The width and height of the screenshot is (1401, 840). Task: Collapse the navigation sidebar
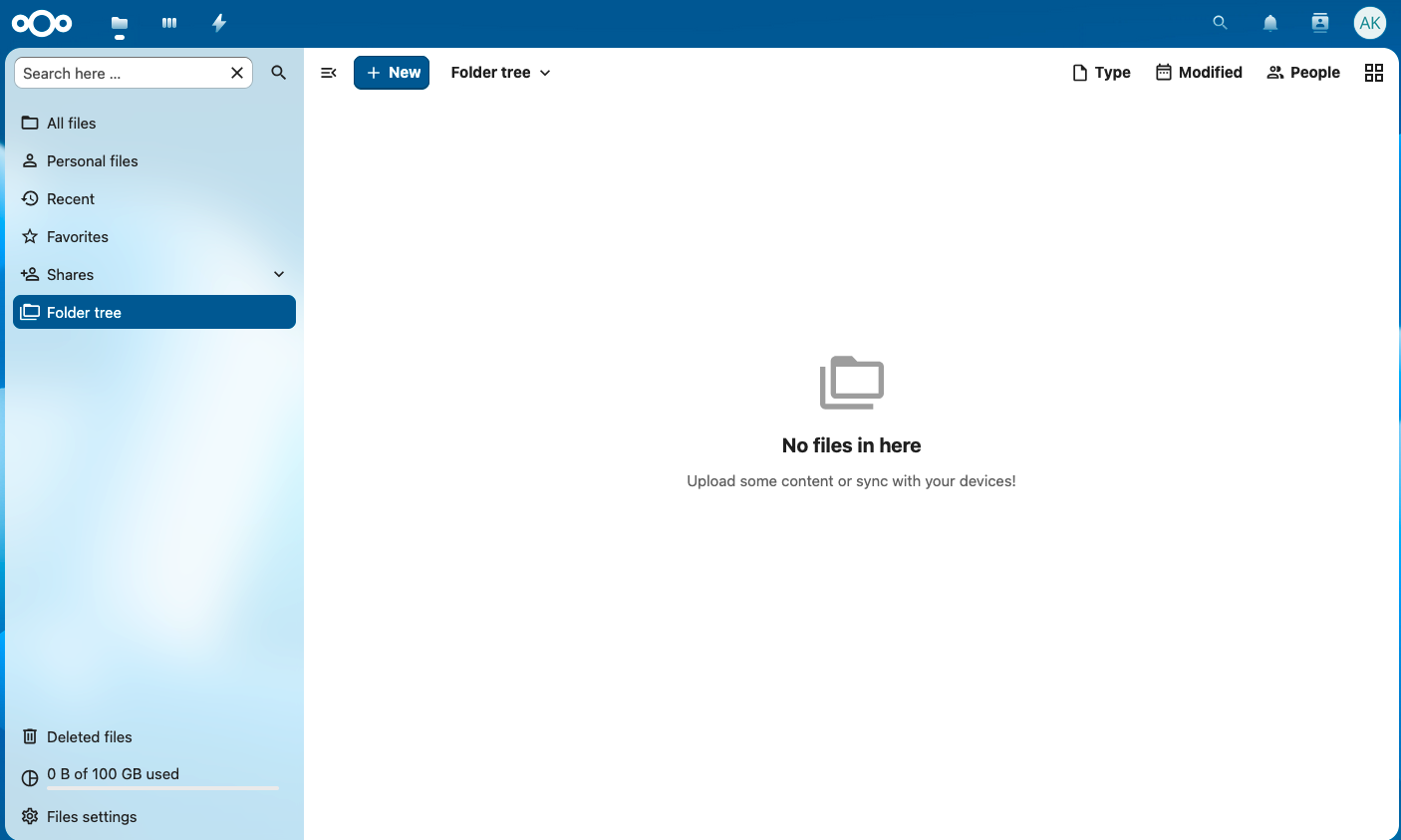coord(329,73)
